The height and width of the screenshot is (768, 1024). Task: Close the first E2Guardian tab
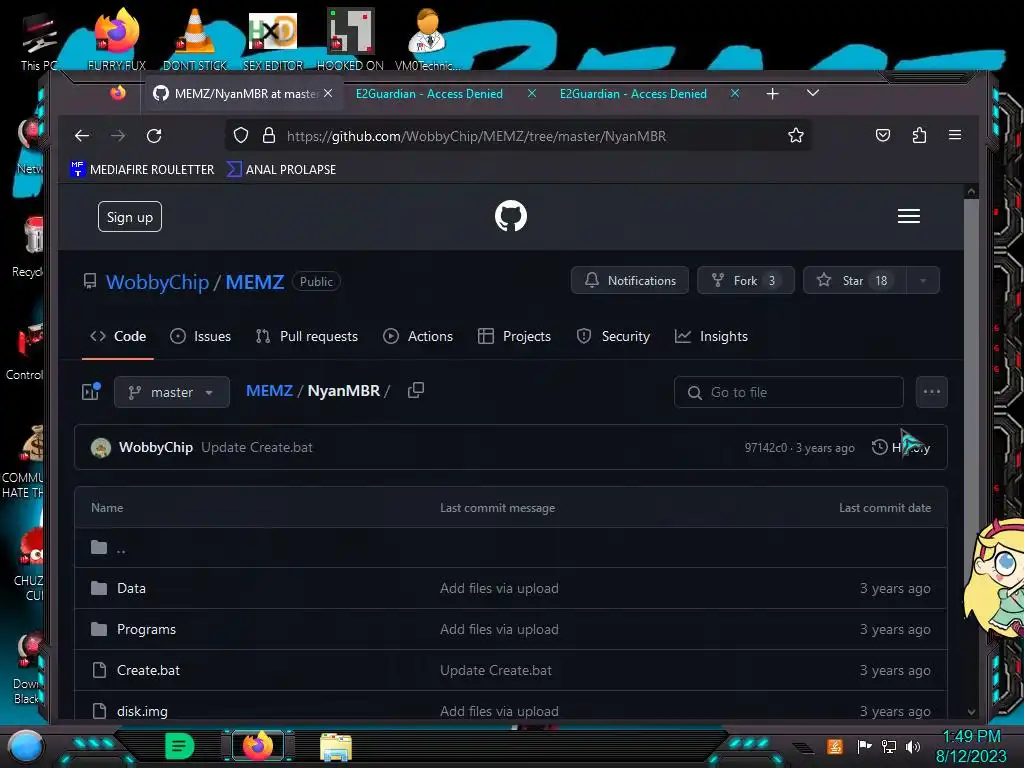532,93
